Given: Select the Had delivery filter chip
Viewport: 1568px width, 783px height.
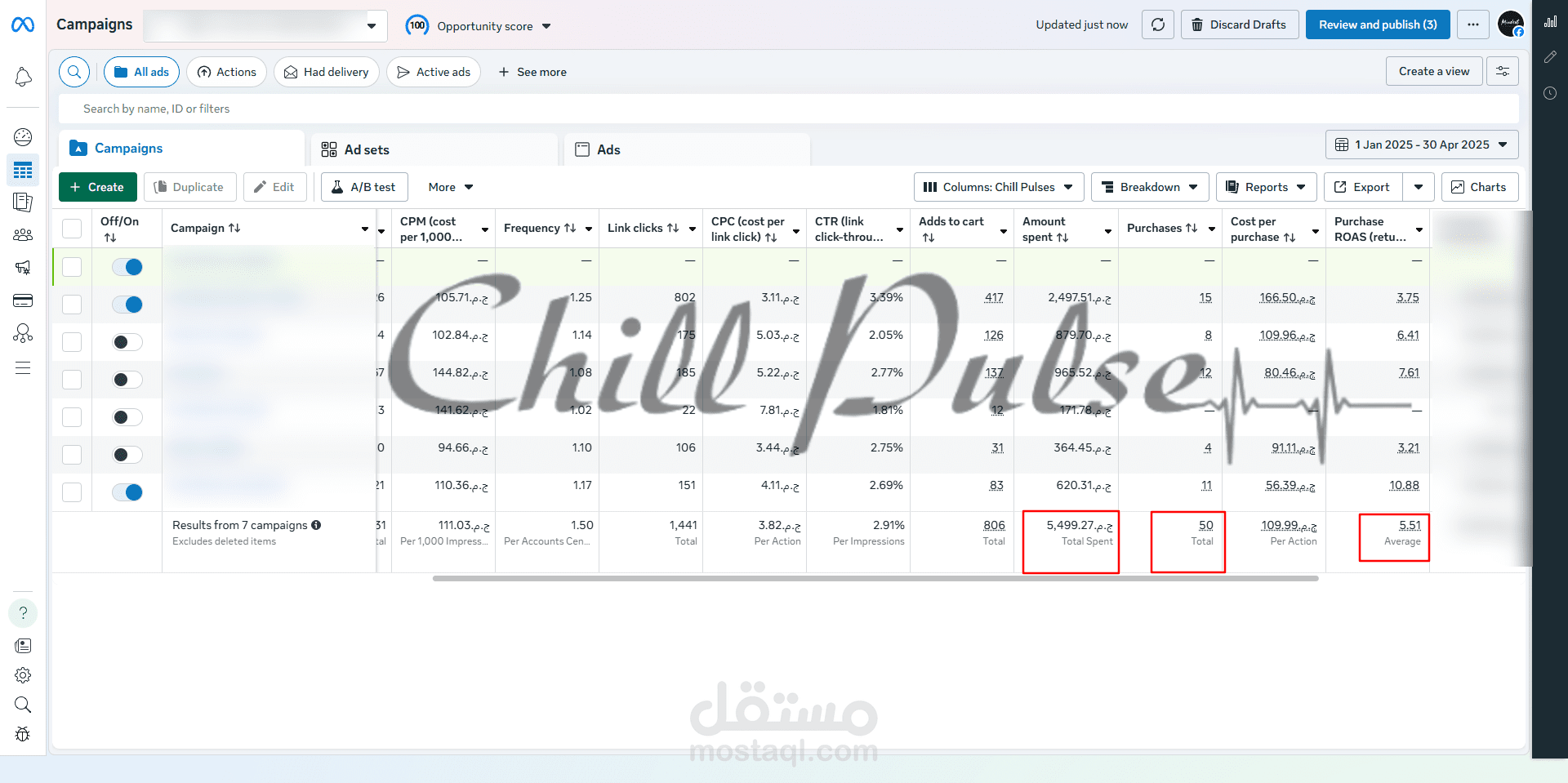Looking at the screenshot, I should (326, 72).
